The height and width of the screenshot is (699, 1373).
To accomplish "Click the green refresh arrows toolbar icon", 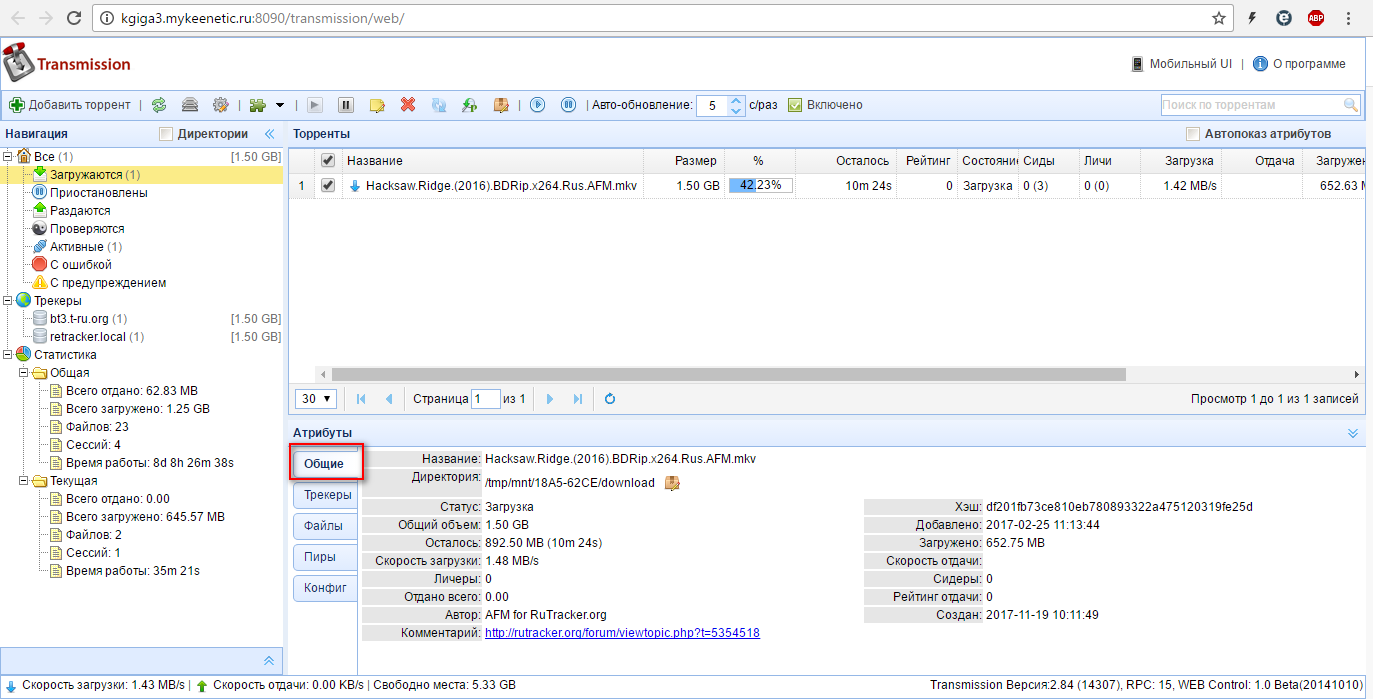I will [x=159, y=105].
